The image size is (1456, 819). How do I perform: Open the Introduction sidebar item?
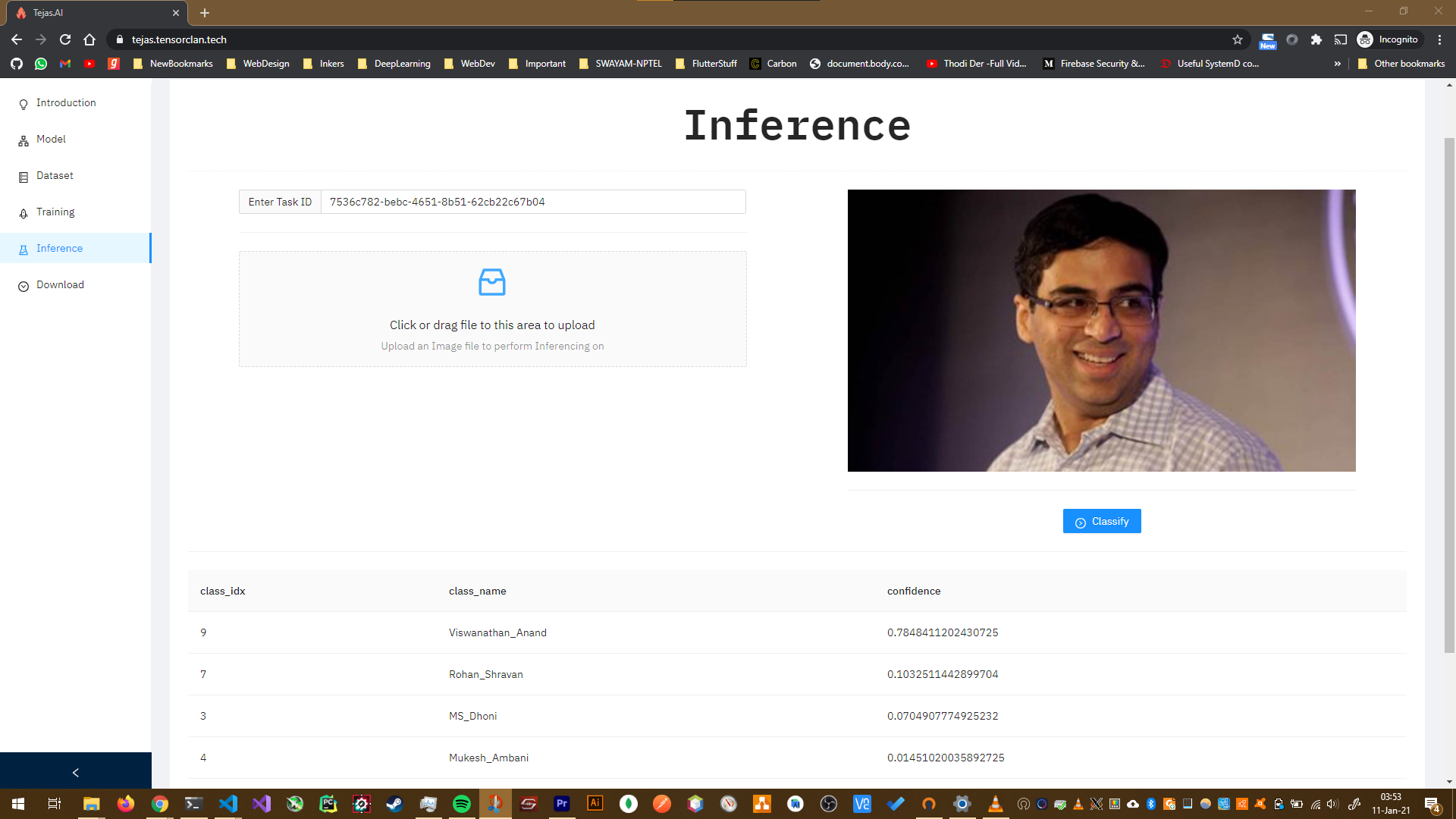click(66, 103)
